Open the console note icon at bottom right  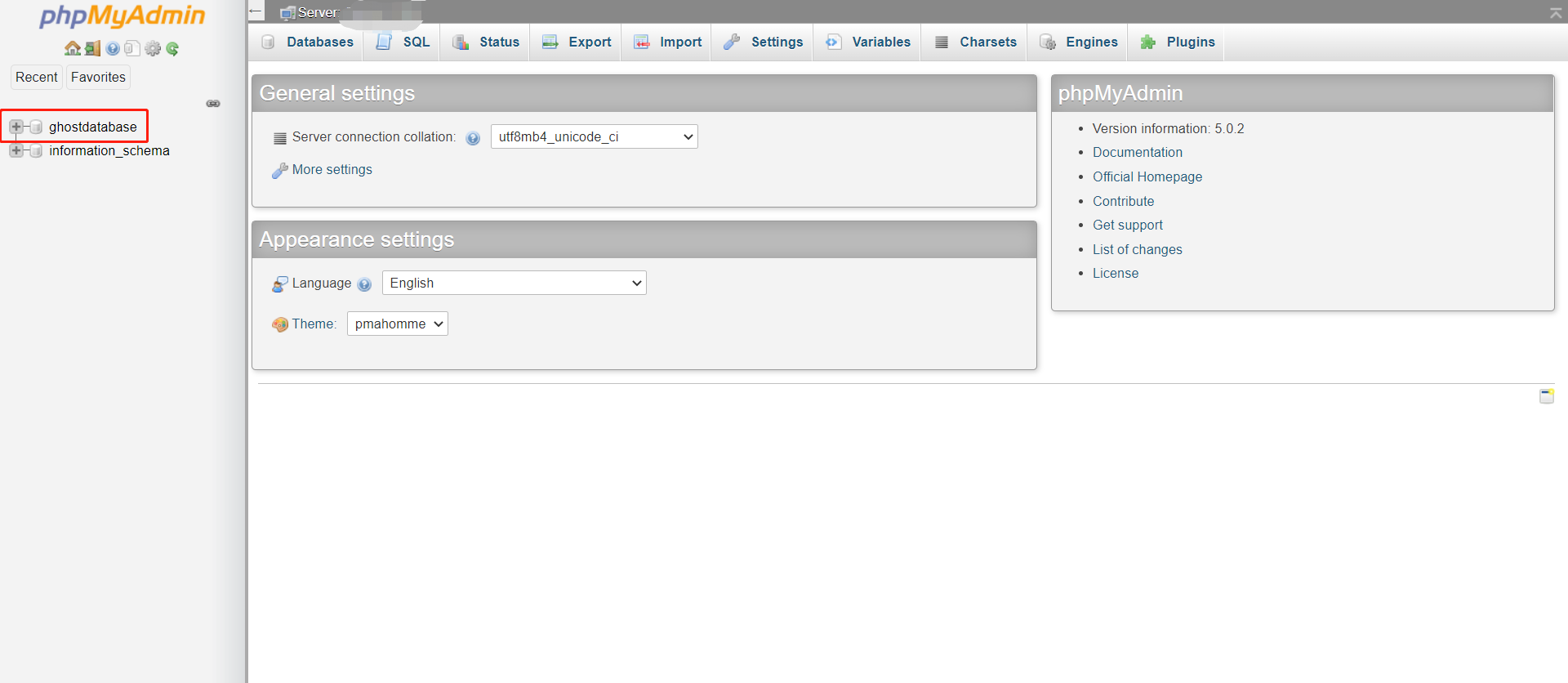(1547, 396)
